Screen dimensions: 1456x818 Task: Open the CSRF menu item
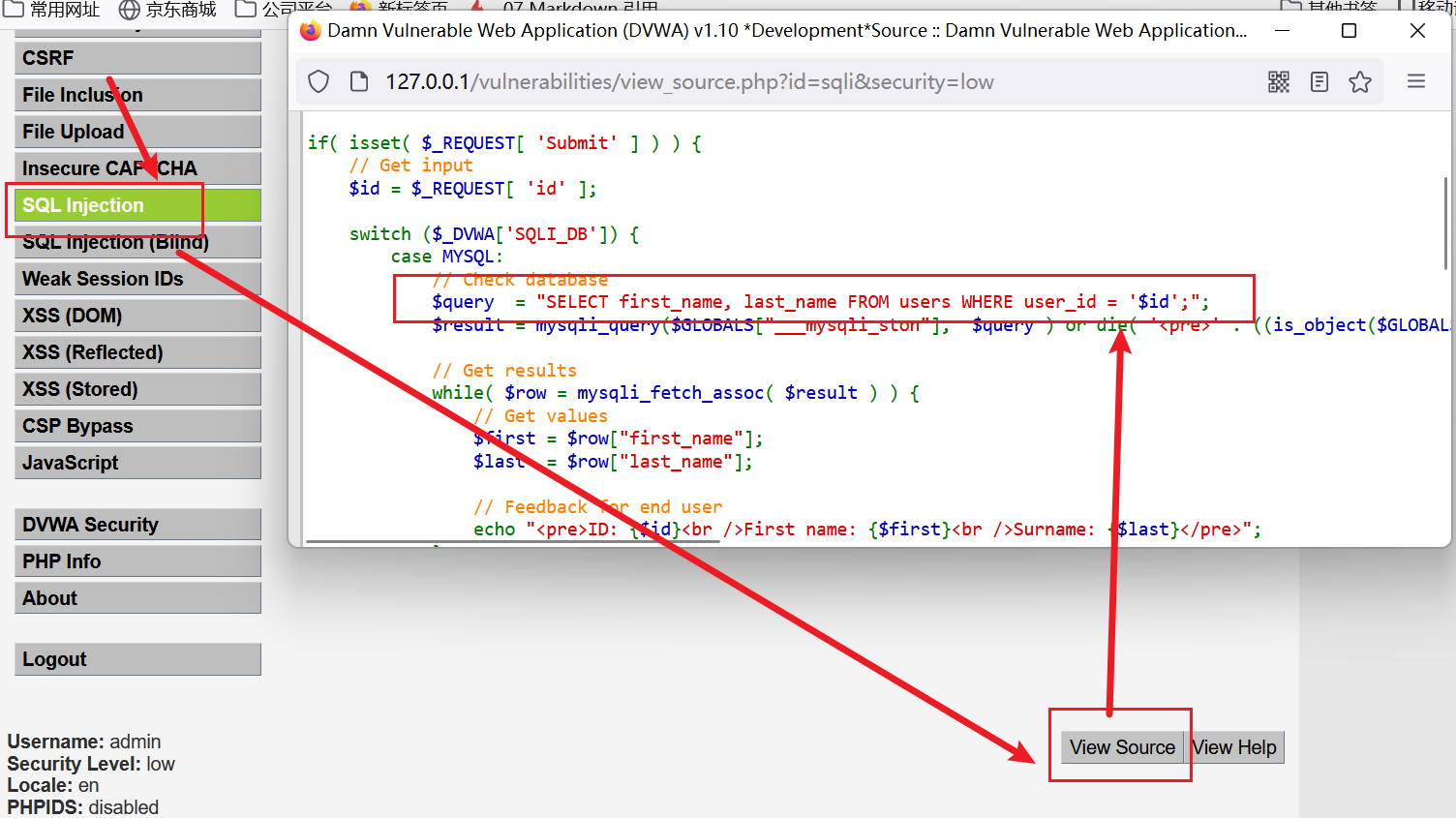point(137,58)
